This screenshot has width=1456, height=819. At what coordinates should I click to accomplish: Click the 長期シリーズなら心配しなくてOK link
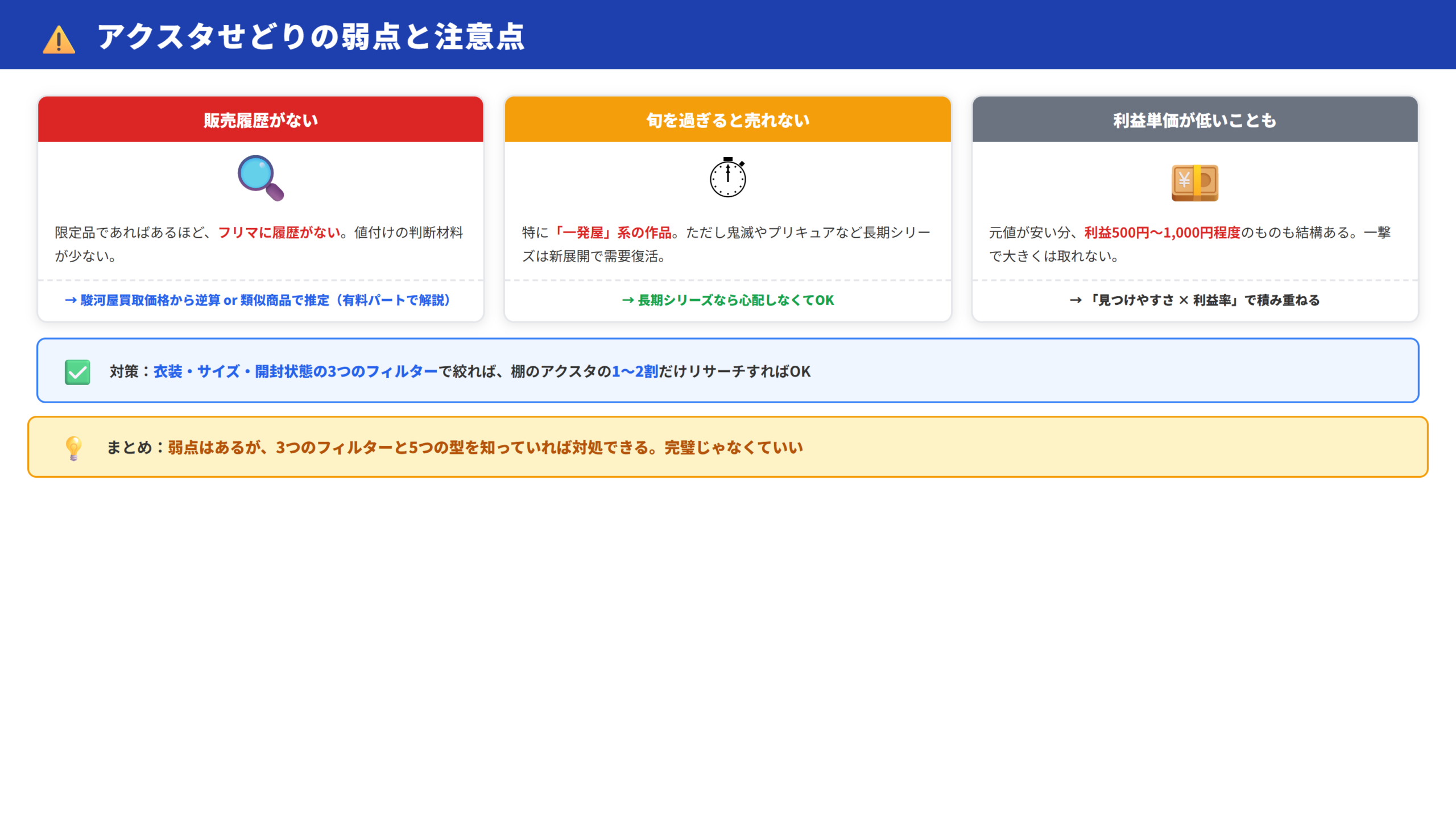(728, 301)
